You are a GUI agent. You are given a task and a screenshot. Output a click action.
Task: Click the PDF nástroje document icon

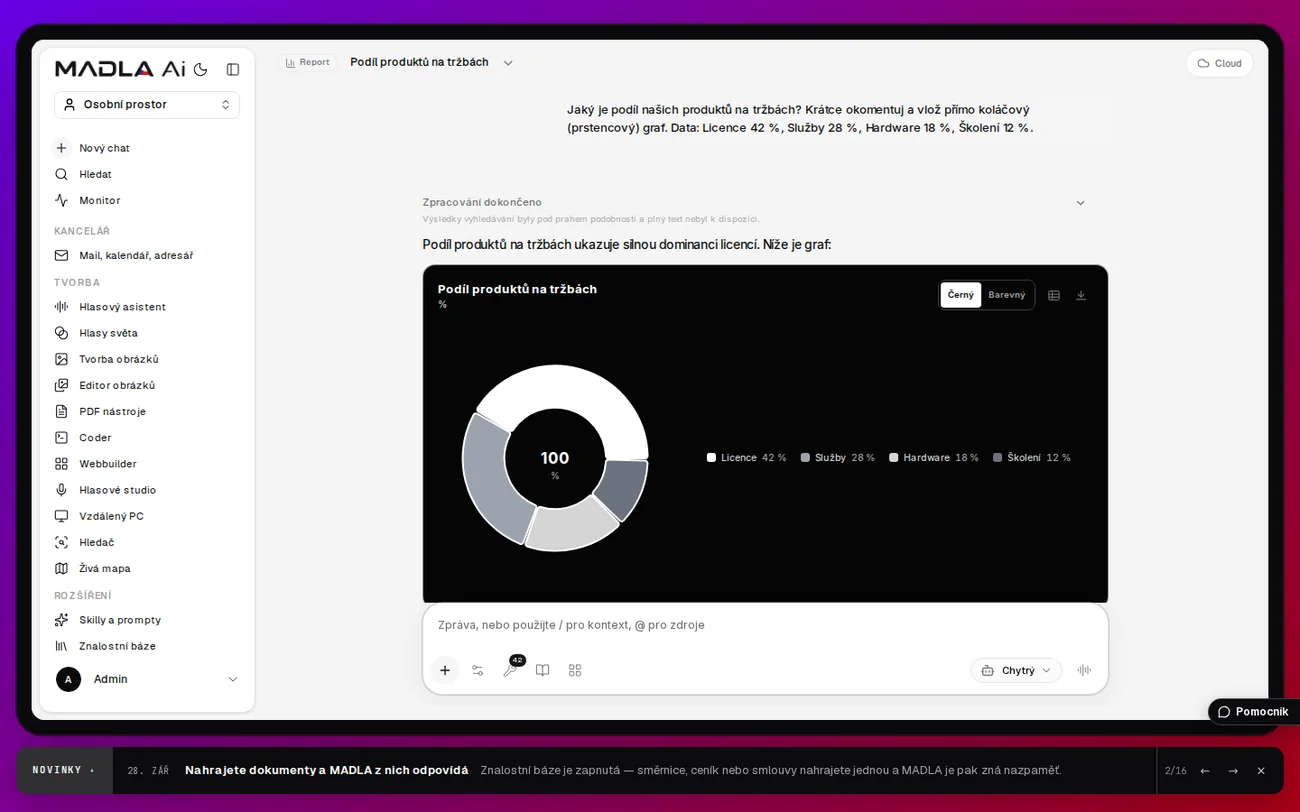62,411
